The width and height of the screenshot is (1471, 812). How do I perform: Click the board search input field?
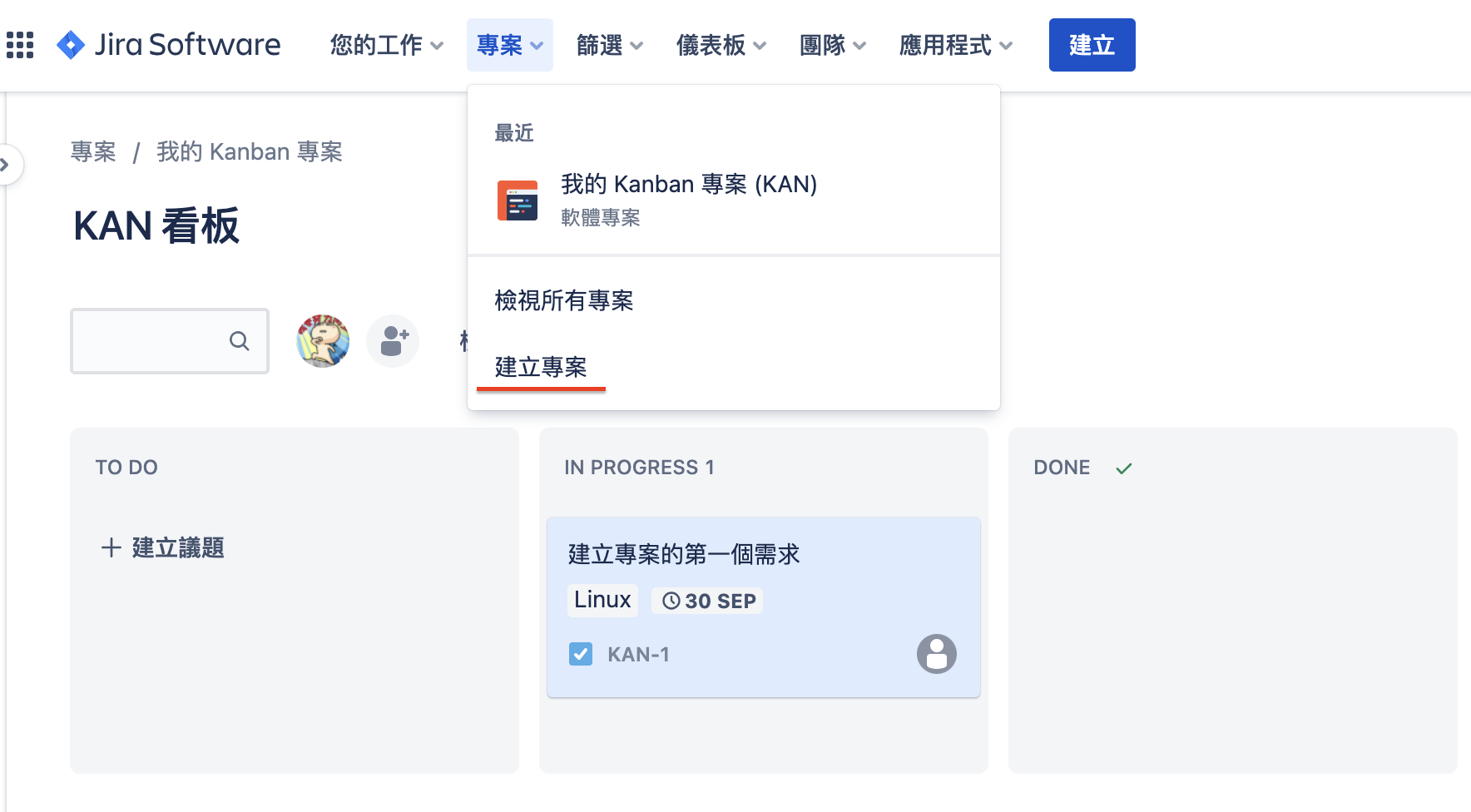point(150,341)
